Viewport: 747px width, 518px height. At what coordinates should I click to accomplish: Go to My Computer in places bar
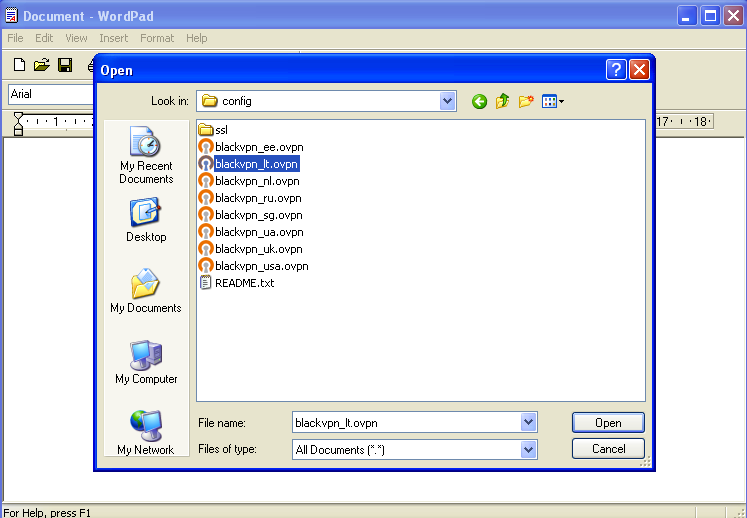point(146,362)
